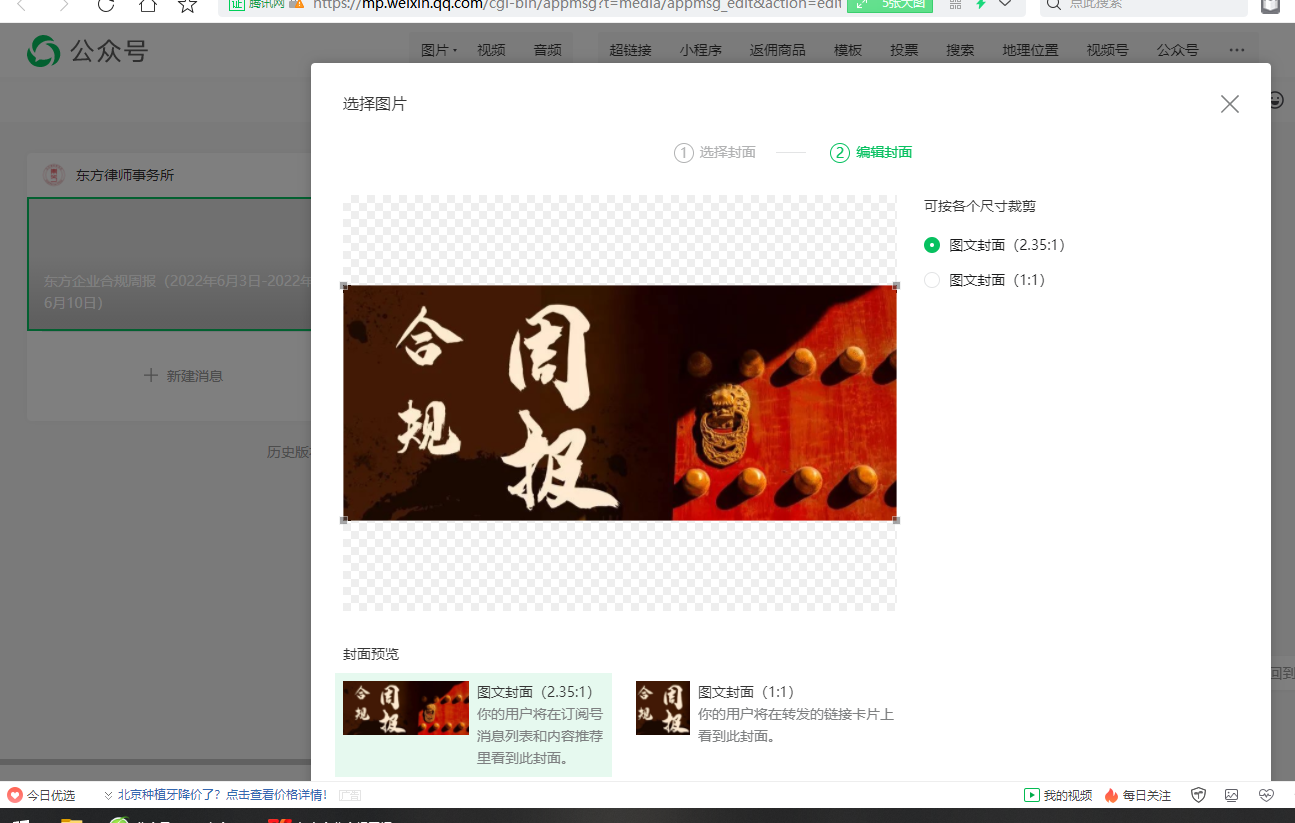Image resolution: width=1295 pixels, height=823 pixels.
Task: Click the lightning speed-mode icon
Action: tap(981, 4)
